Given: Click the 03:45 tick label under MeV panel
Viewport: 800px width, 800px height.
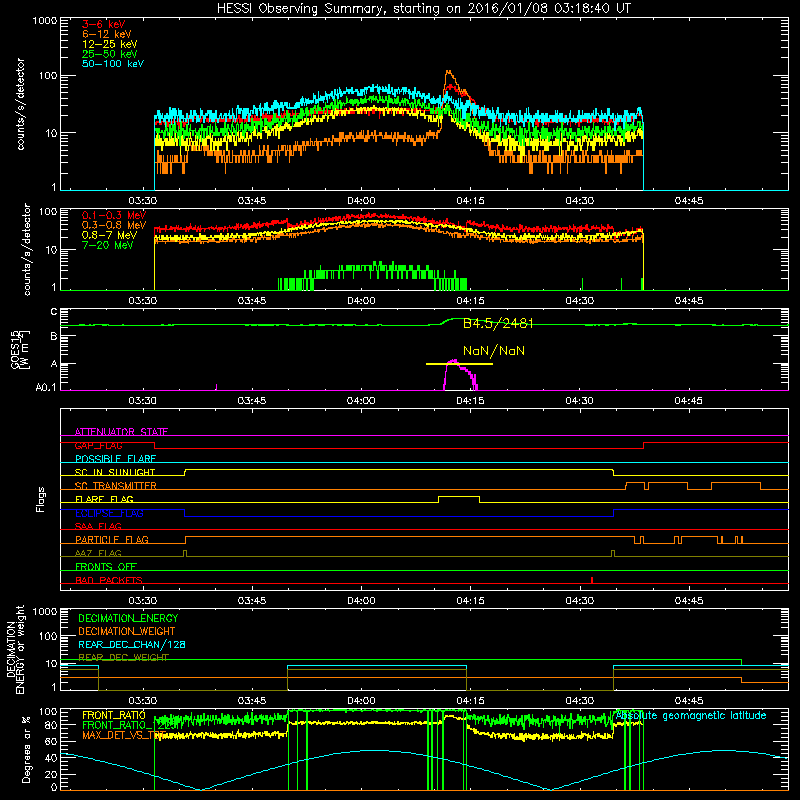Looking at the screenshot, I should [x=252, y=301].
